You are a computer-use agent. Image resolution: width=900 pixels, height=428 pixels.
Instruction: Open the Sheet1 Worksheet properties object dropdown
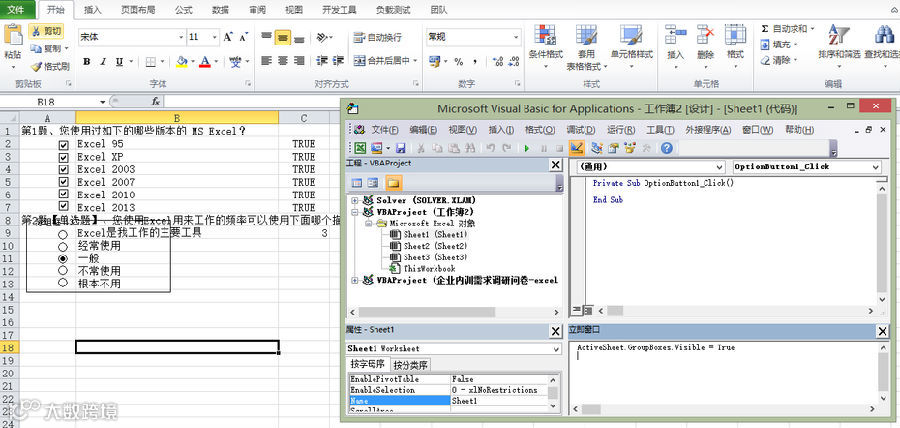pyautogui.click(x=556, y=349)
